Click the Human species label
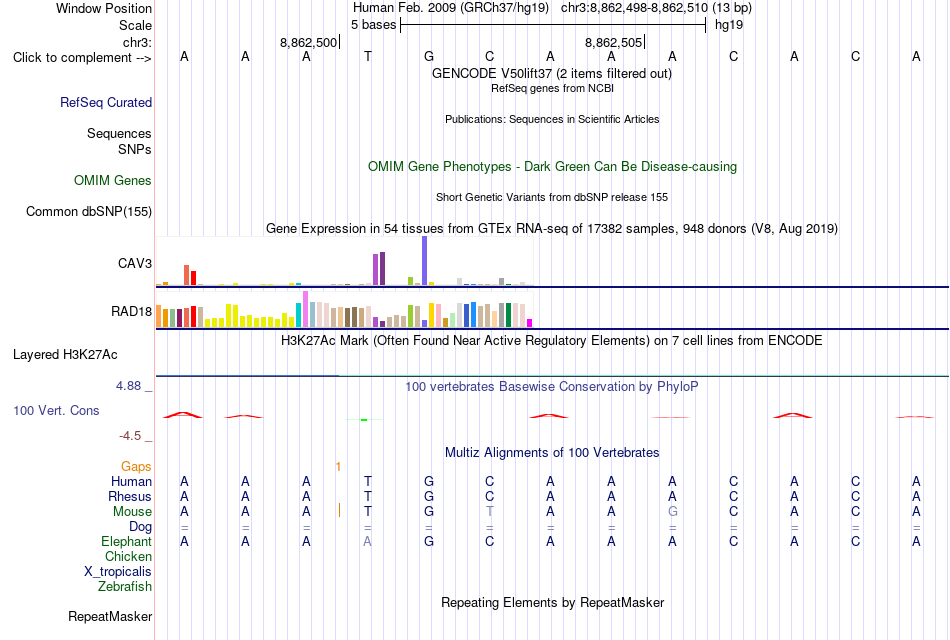950x640 pixels. pyautogui.click(x=131, y=481)
